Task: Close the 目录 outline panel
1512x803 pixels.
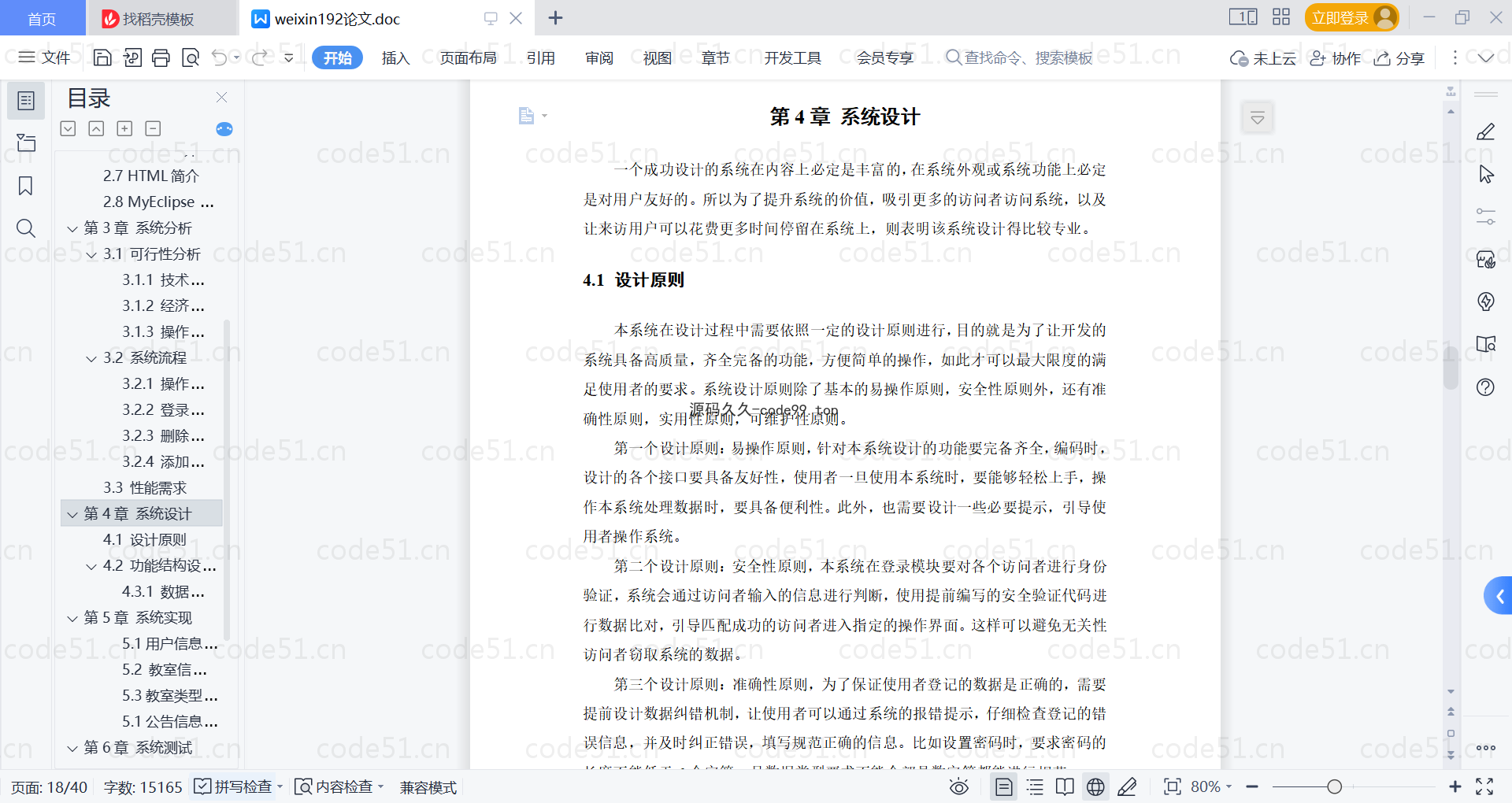Action: coord(221,98)
